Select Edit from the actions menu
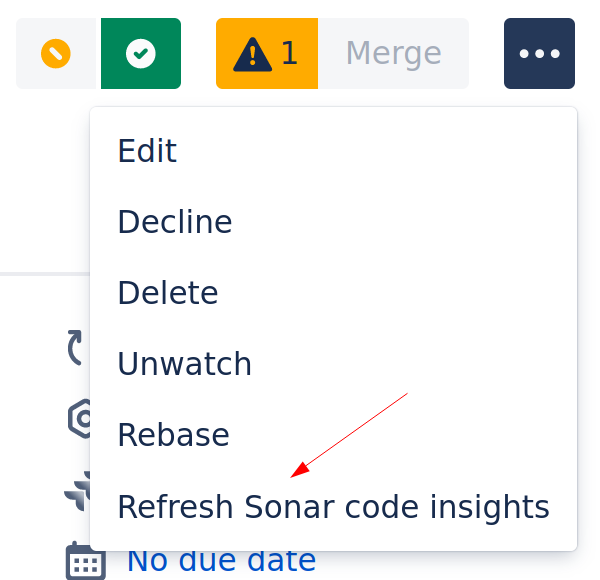 click(x=147, y=151)
